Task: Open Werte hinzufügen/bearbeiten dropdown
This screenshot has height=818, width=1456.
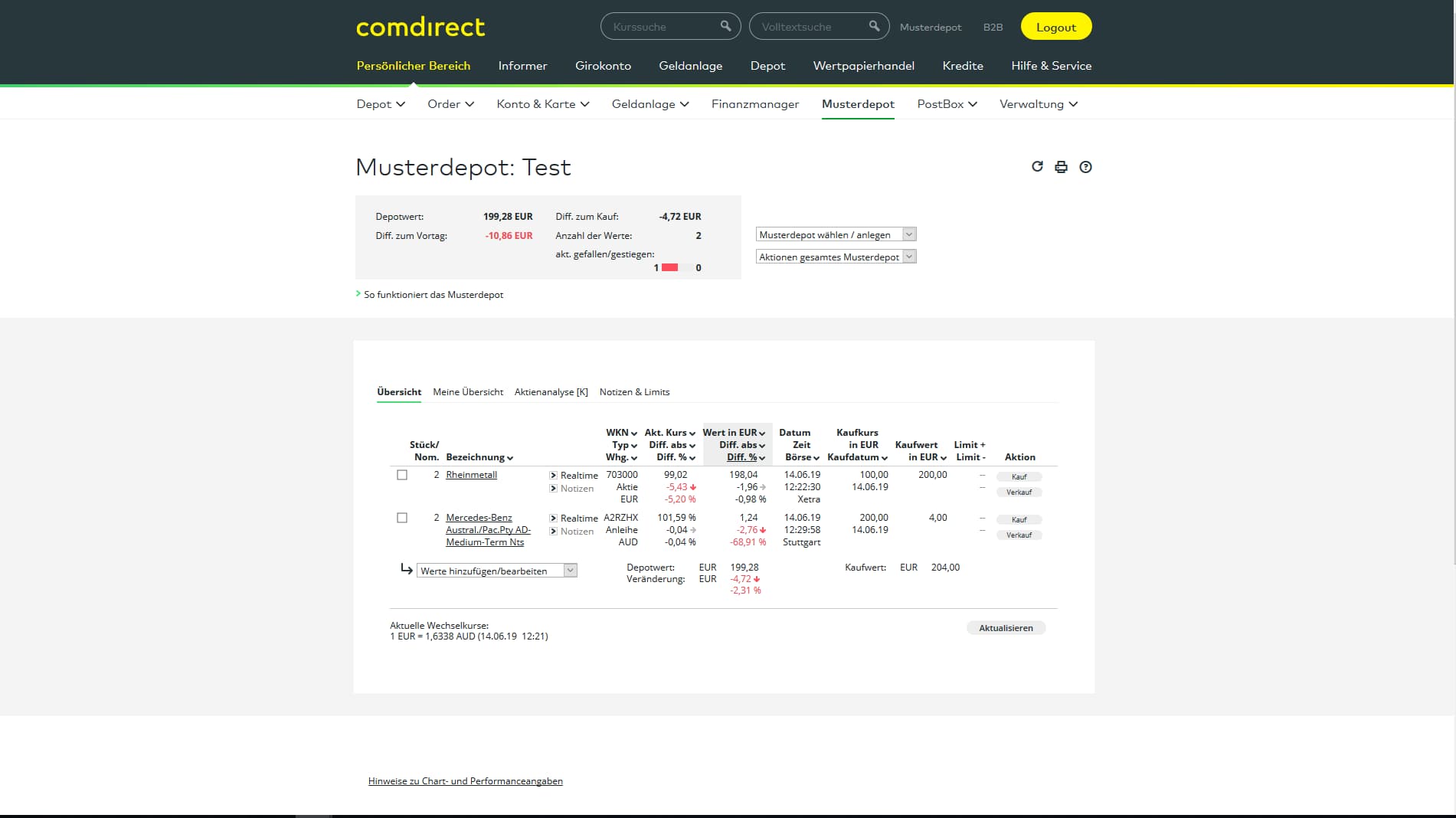Action: pyautogui.click(x=496, y=571)
